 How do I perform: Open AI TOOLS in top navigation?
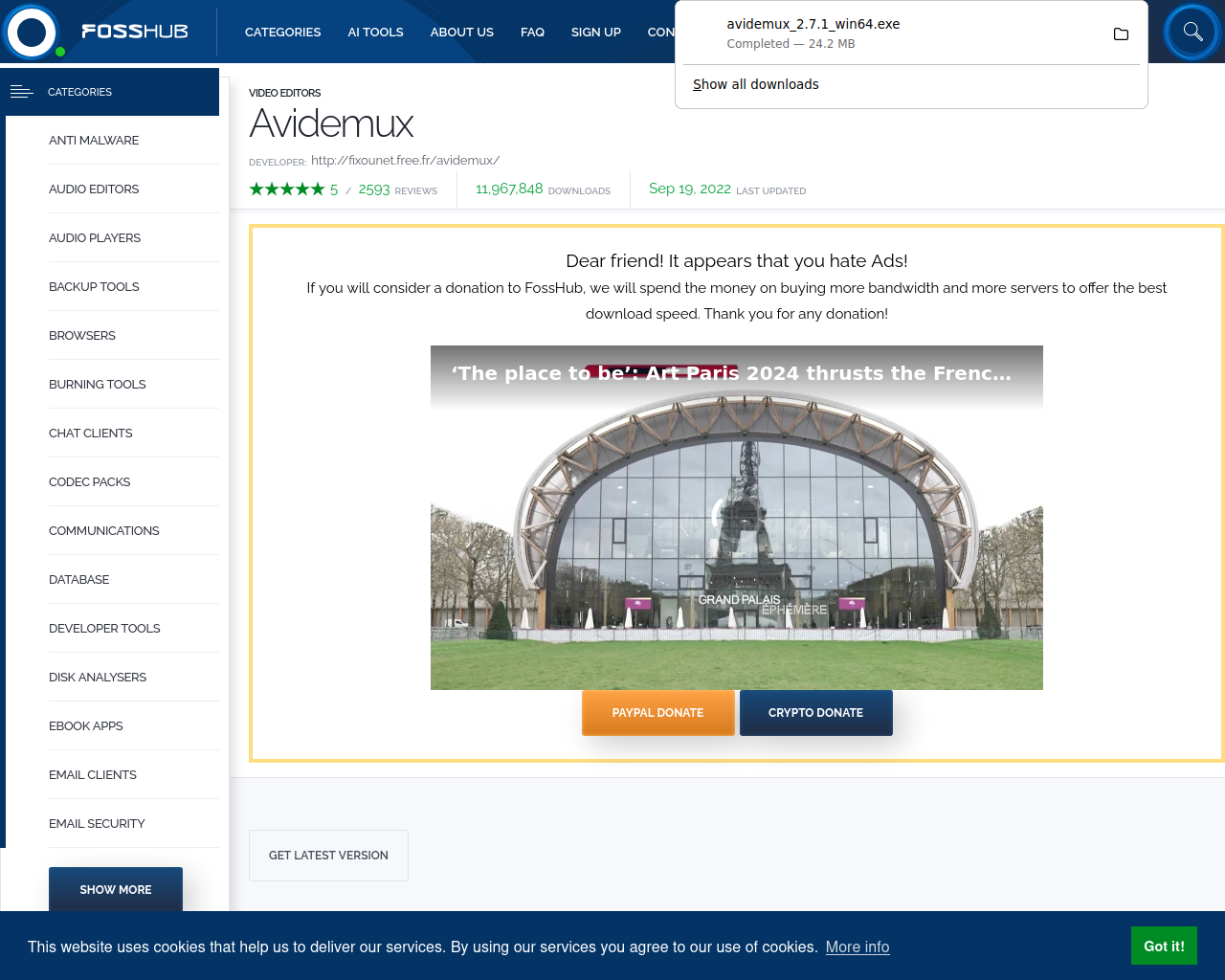coord(375,32)
